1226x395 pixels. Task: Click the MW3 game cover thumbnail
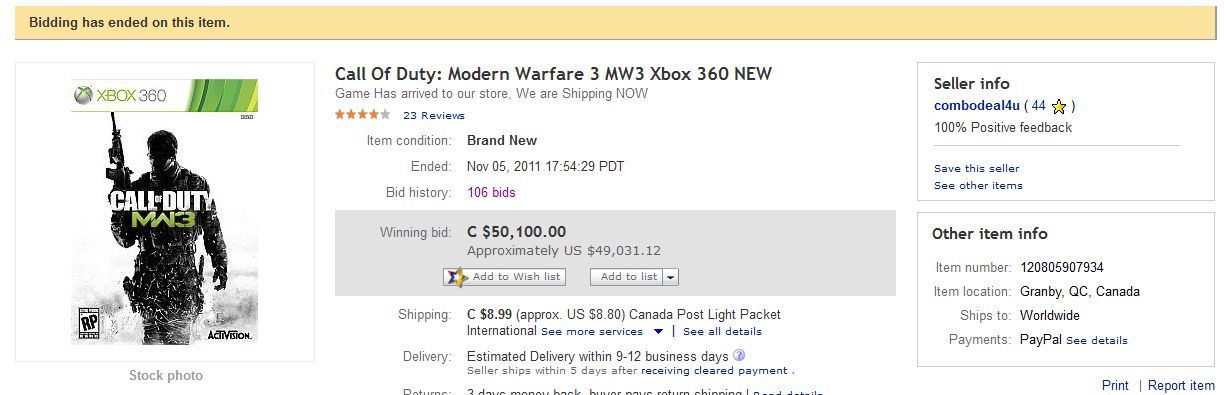coord(165,212)
